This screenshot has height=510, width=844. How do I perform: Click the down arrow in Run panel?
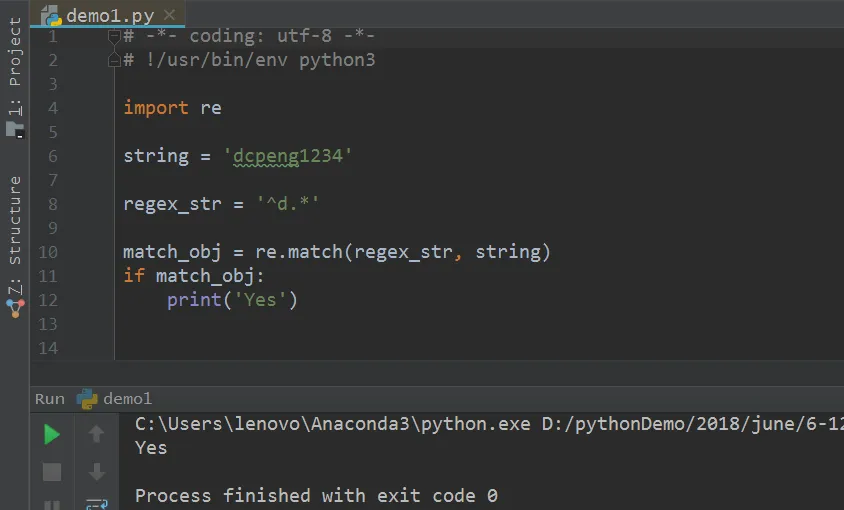click(x=96, y=472)
